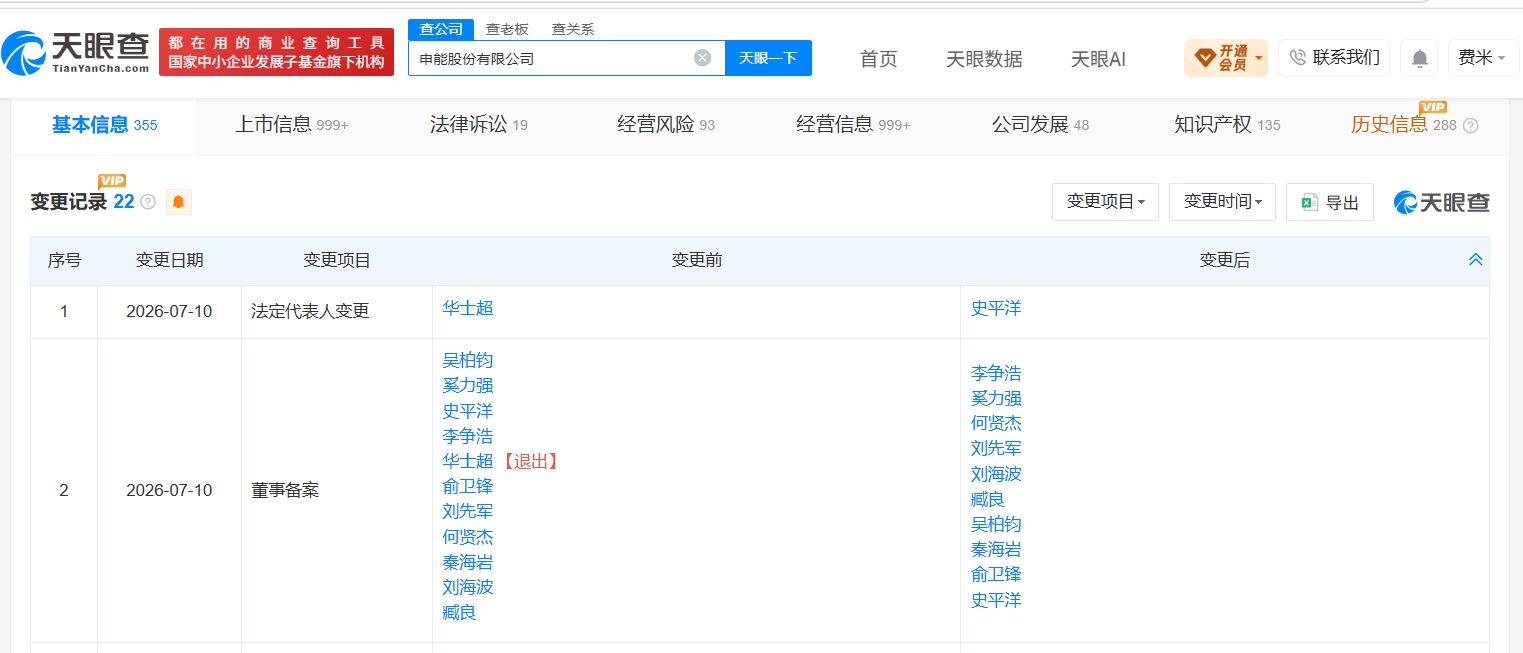The image size is (1523, 653).
Task: Switch to the 基本信息 tab
Action: [x=104, y=125]
